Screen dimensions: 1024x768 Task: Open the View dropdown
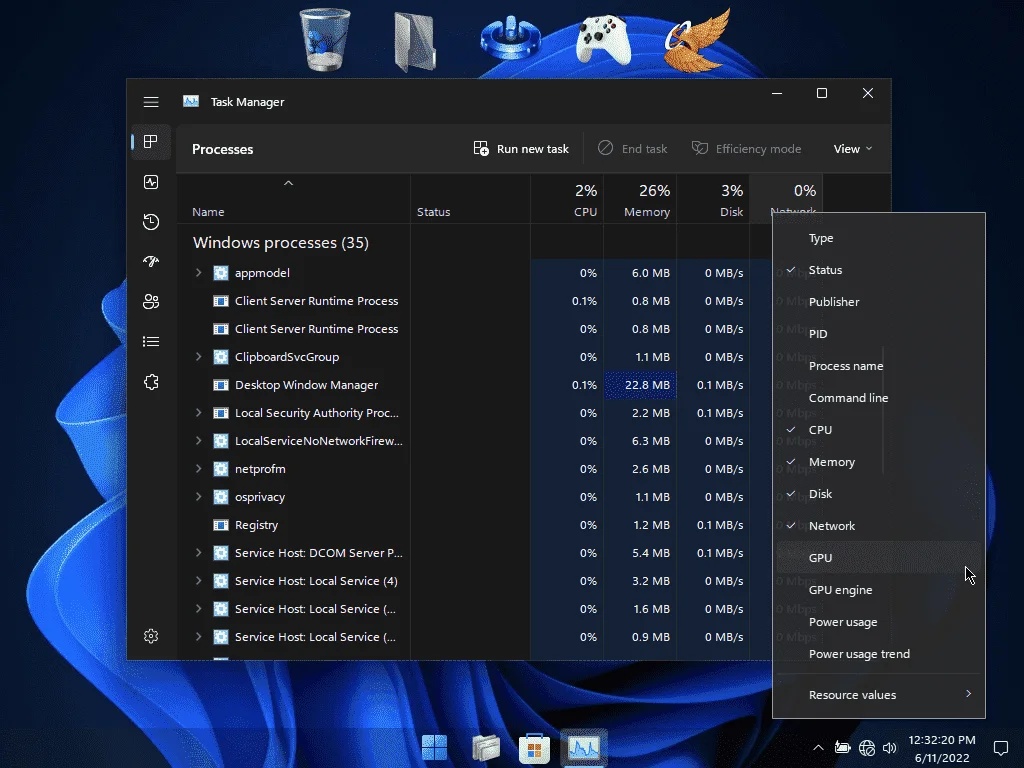point(853,149)
